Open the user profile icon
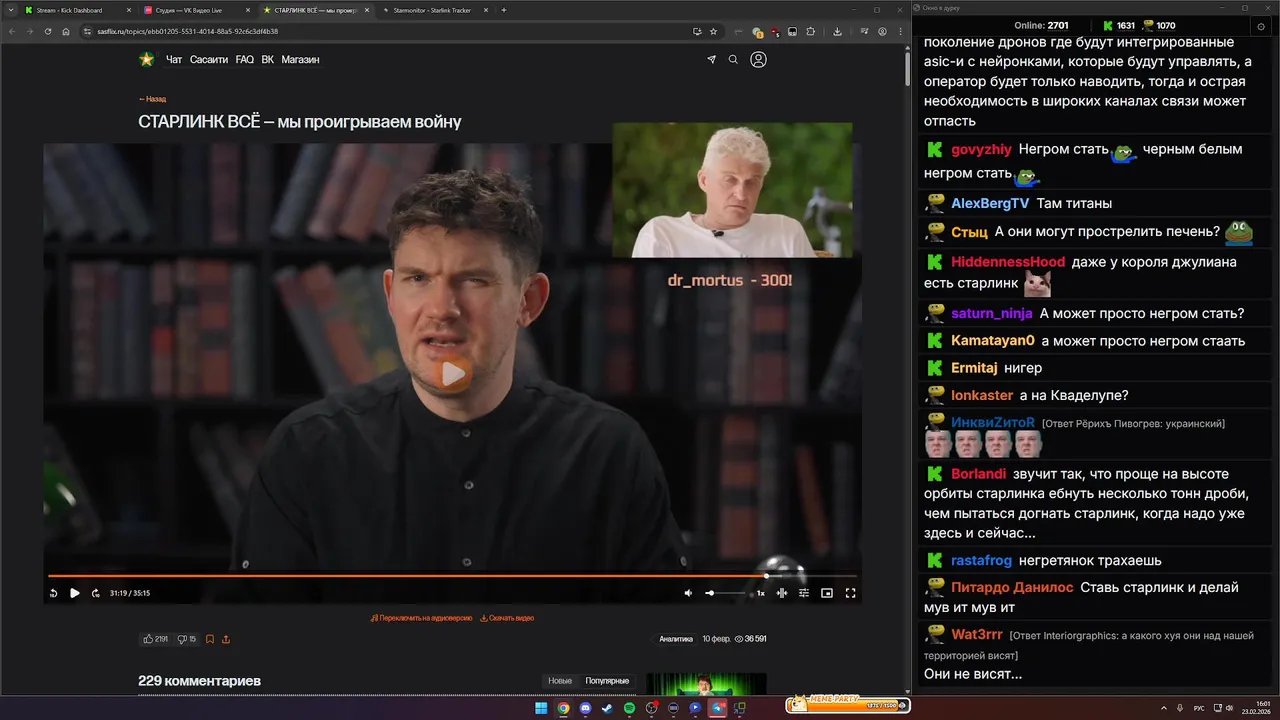Image resolution: width=1280 pixels, height=720 pixels. click(758, 60)
